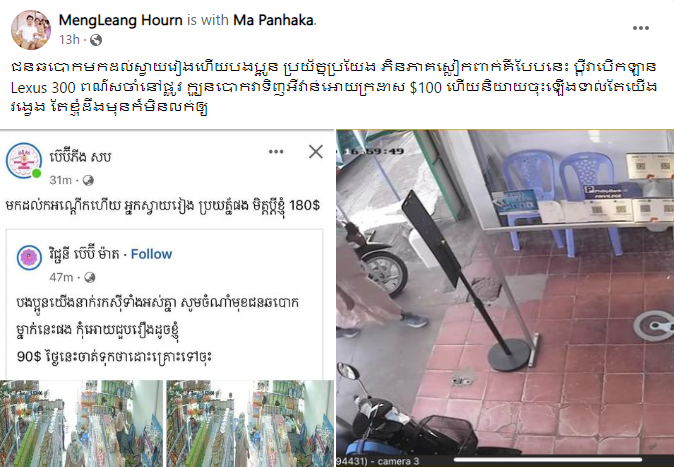Open the right store CCTV thumbnail
This screenshot has height=467, width=674.
250,423
